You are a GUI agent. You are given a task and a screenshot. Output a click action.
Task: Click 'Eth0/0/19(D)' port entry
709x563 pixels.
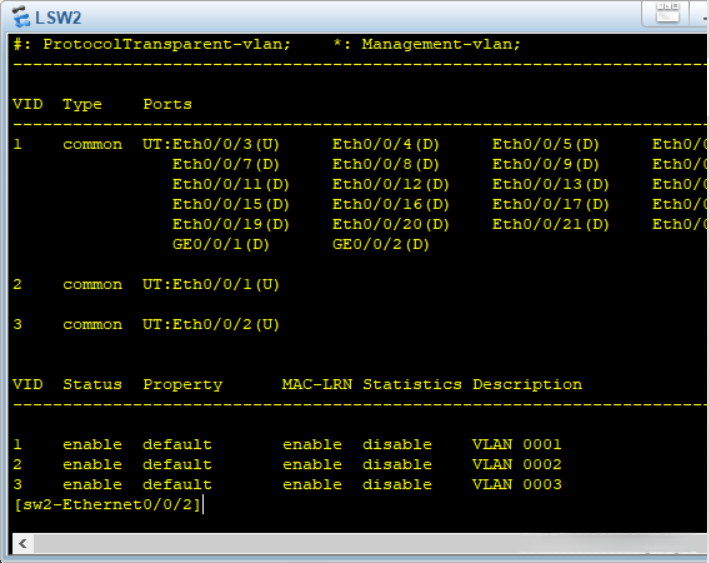[231, 225]
